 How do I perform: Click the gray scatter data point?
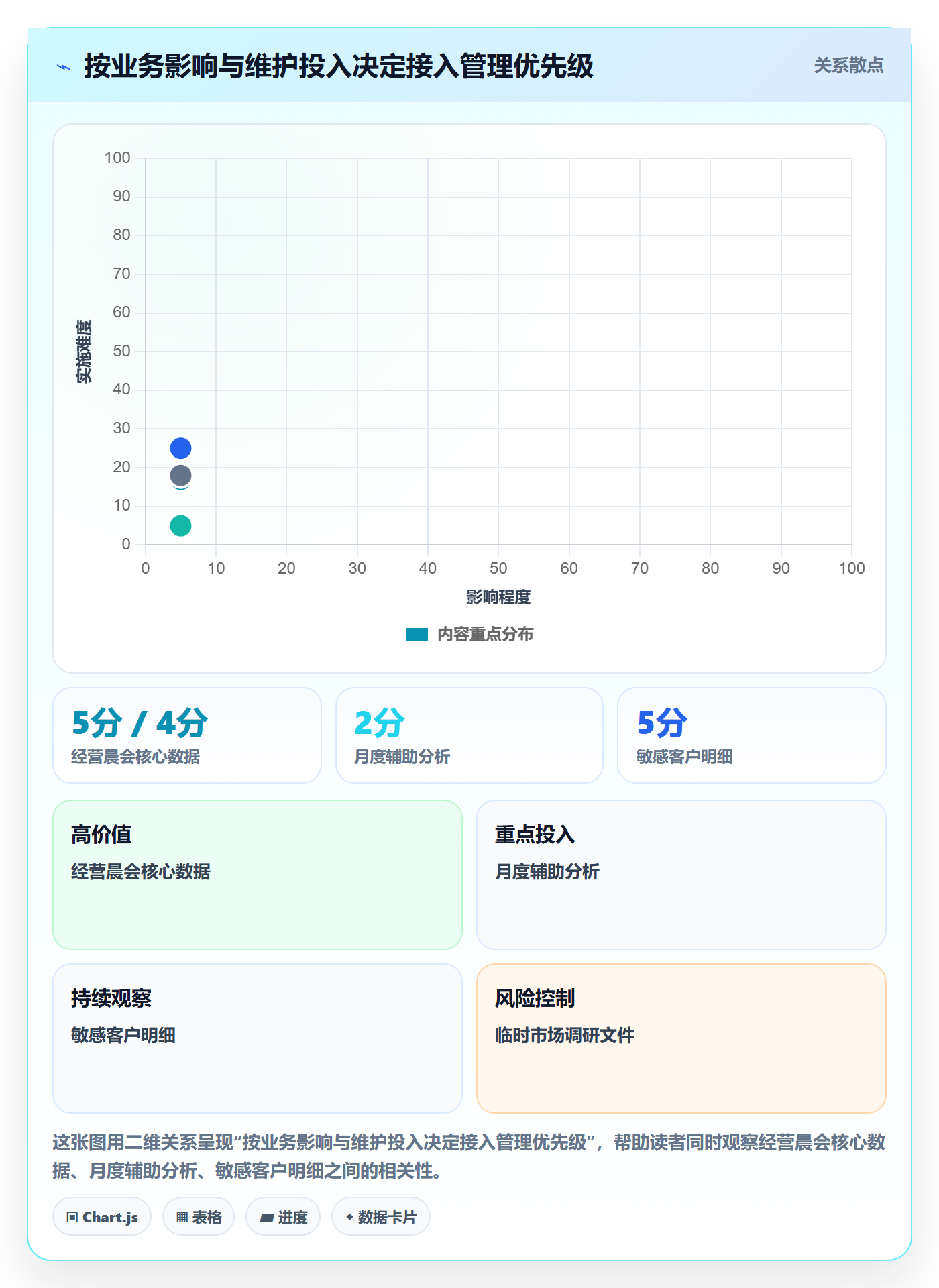tap(180, 476)
